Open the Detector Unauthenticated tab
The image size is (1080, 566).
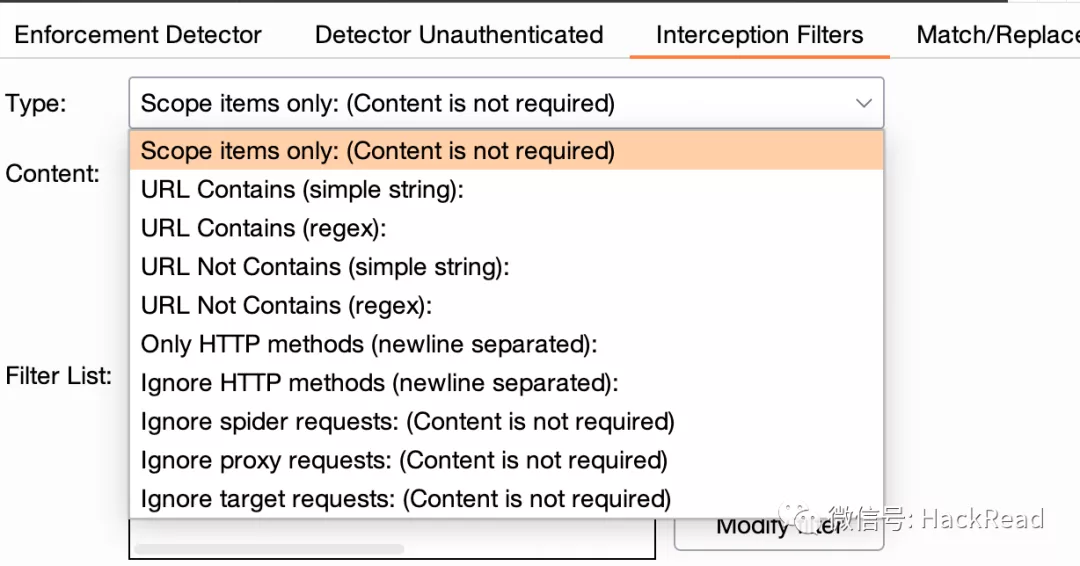tap(459, 35)
